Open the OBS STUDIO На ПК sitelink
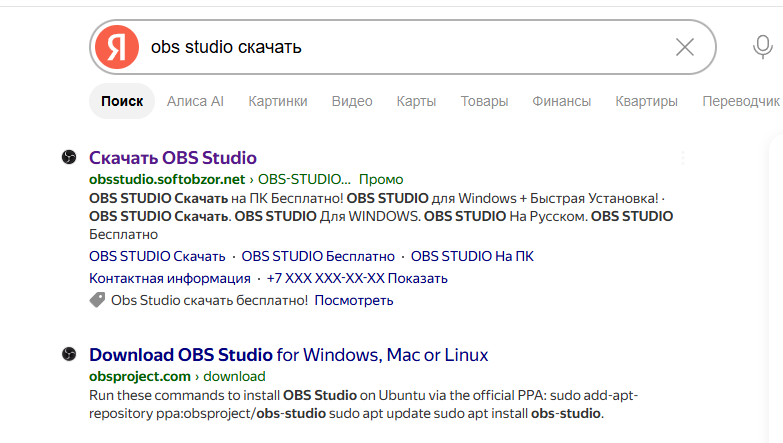The image size is (783, 443). click(472, 256)
